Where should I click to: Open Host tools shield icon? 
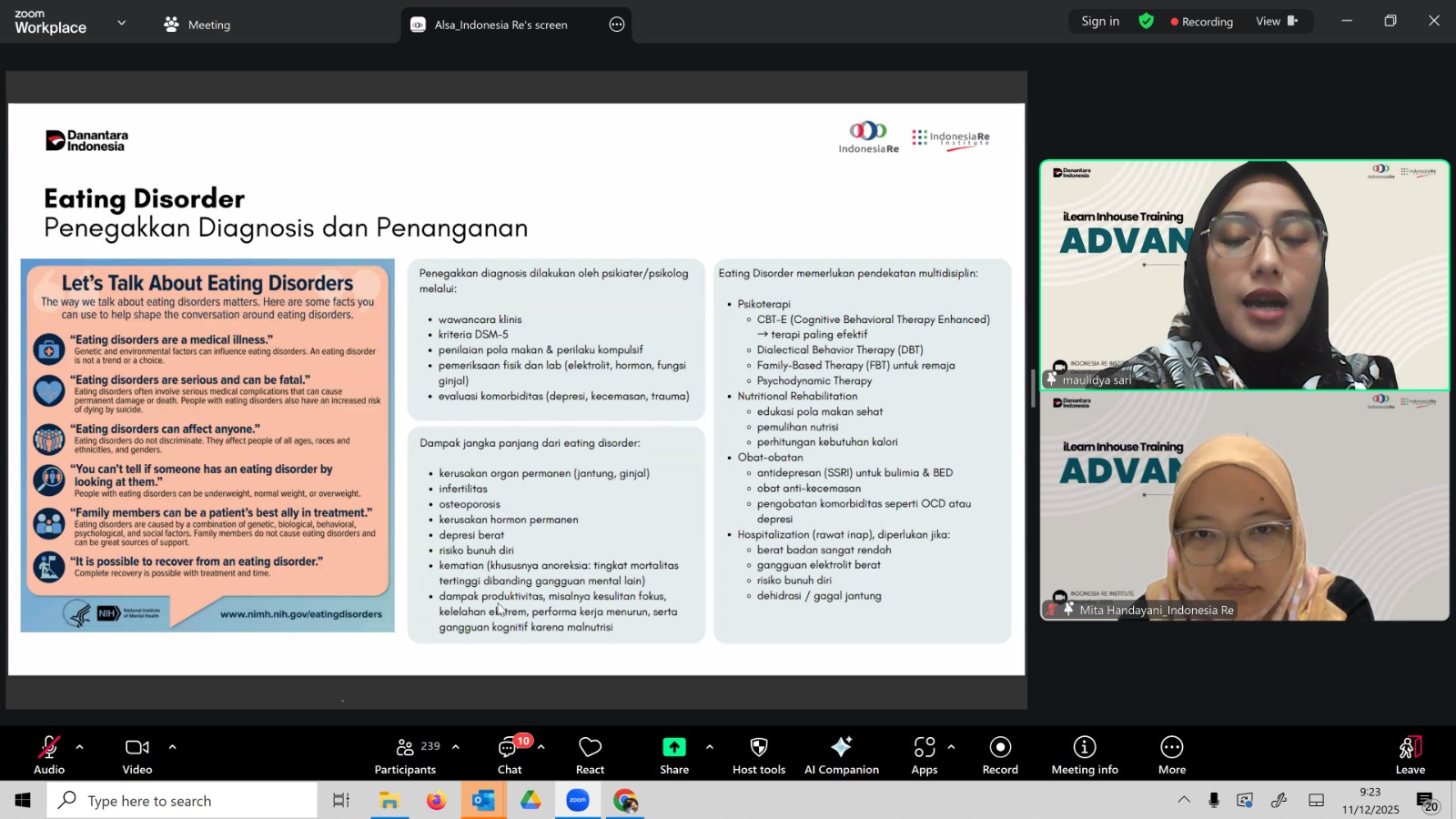758,754
